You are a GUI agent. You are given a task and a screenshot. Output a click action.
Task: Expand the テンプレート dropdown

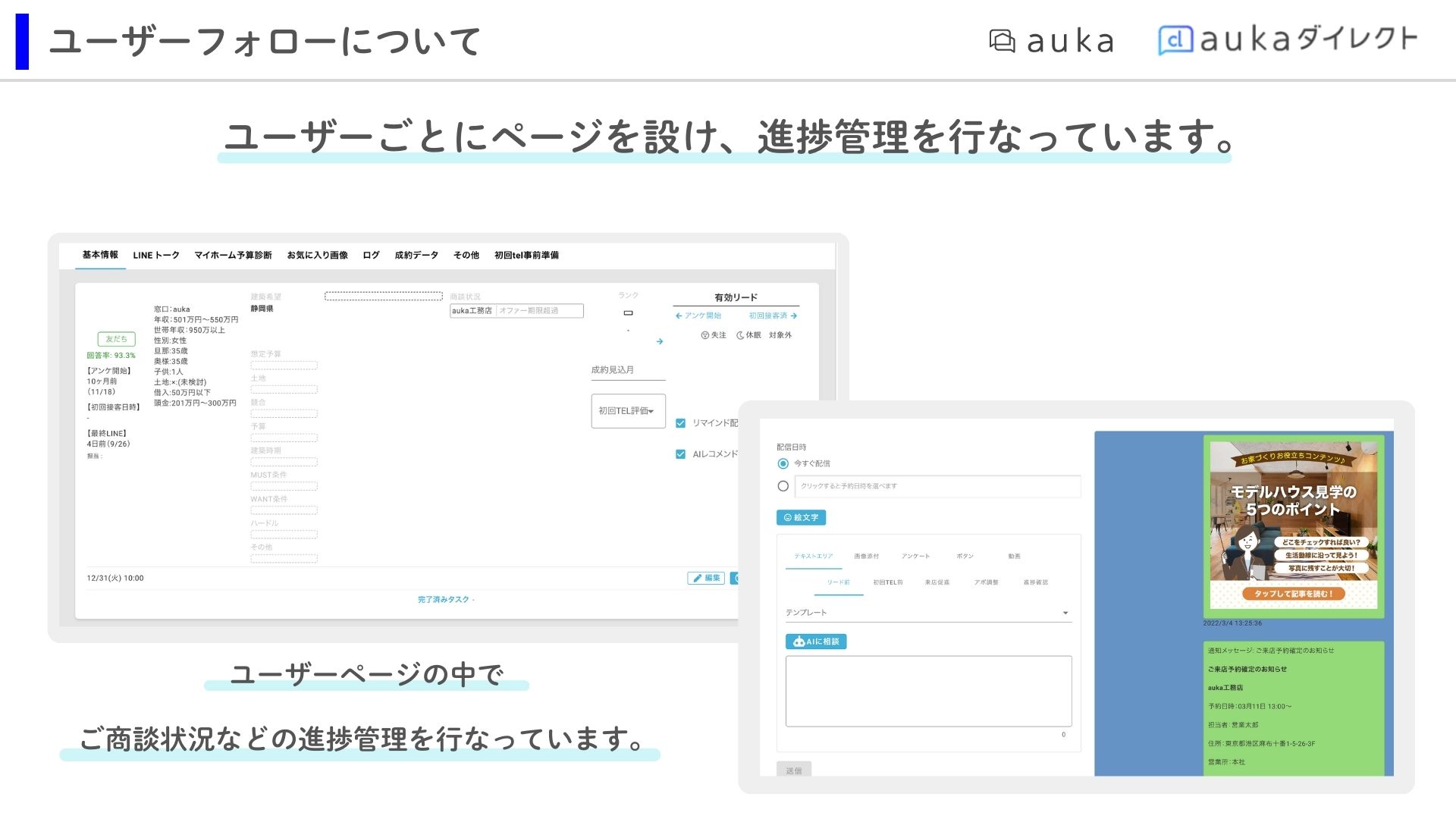click(928, 613)
